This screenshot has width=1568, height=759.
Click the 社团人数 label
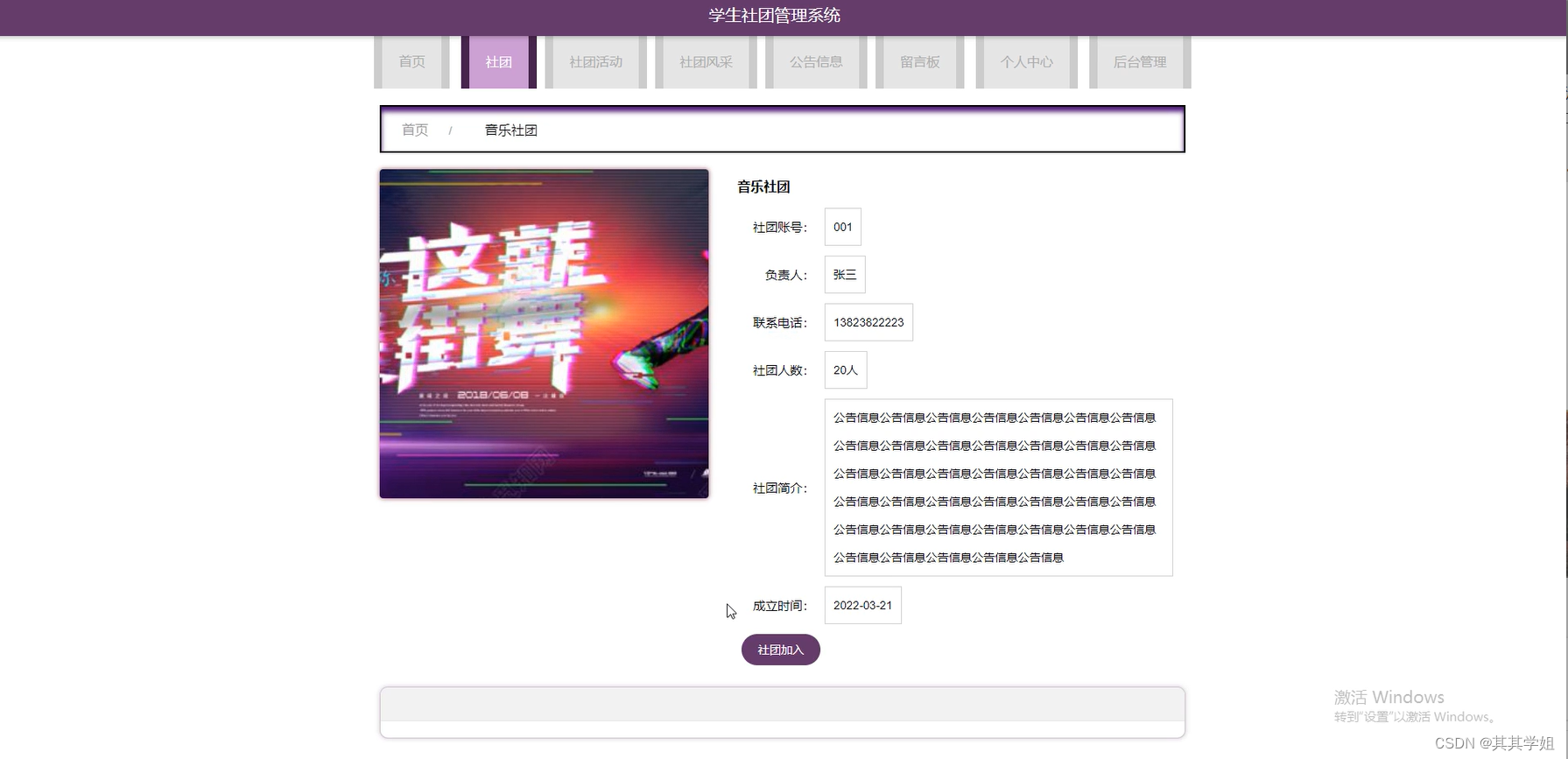tap(780, 370)
